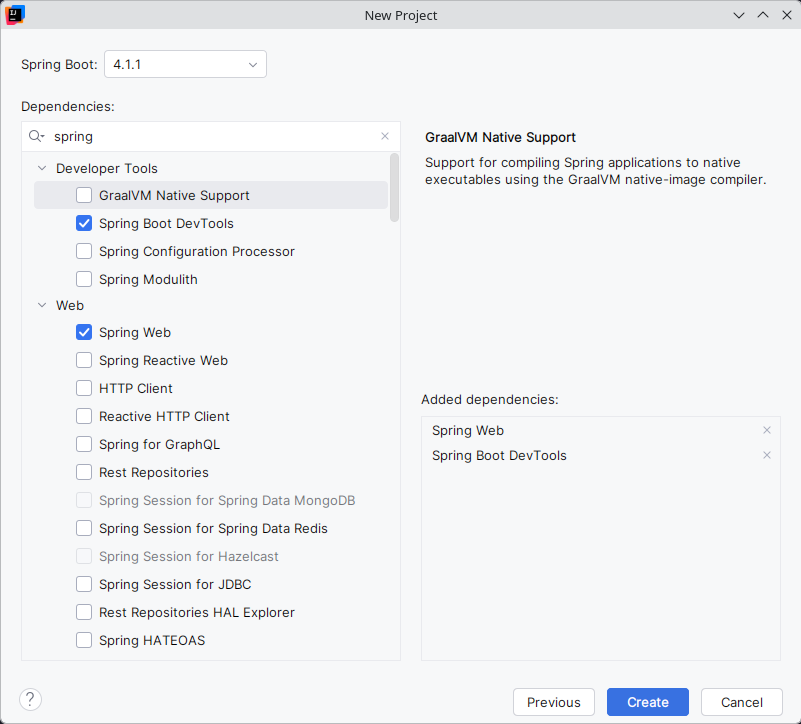Tick Spring Session for JDBC checkbox

84,584
